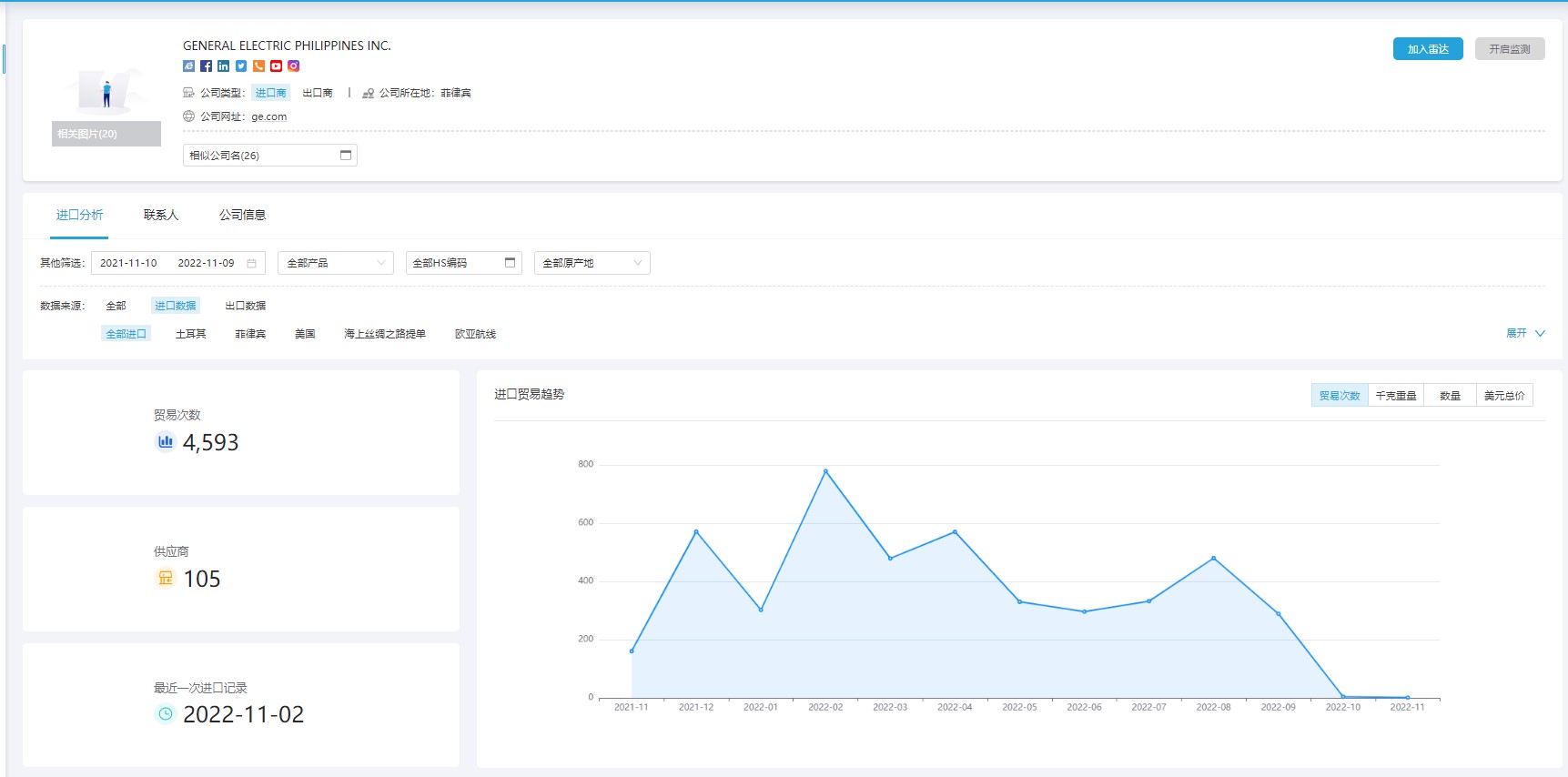
Task: Open the company's Twitter icon
Action: pos(241,66)
